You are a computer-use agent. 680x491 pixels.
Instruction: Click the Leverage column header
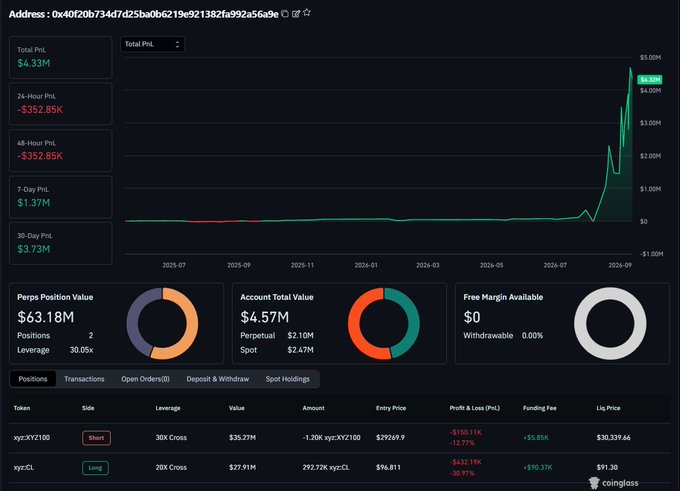[x=168, y=408]
